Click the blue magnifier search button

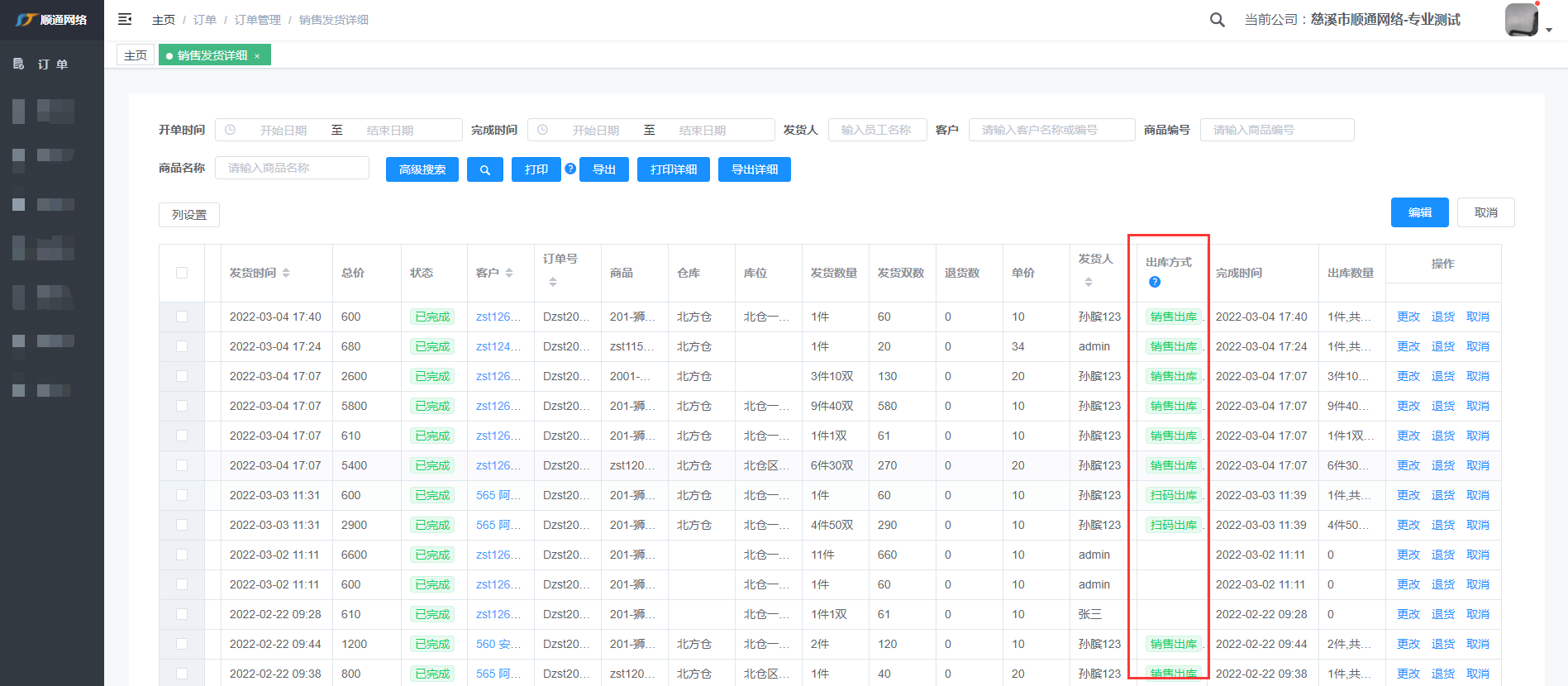[x=485, y=169]
